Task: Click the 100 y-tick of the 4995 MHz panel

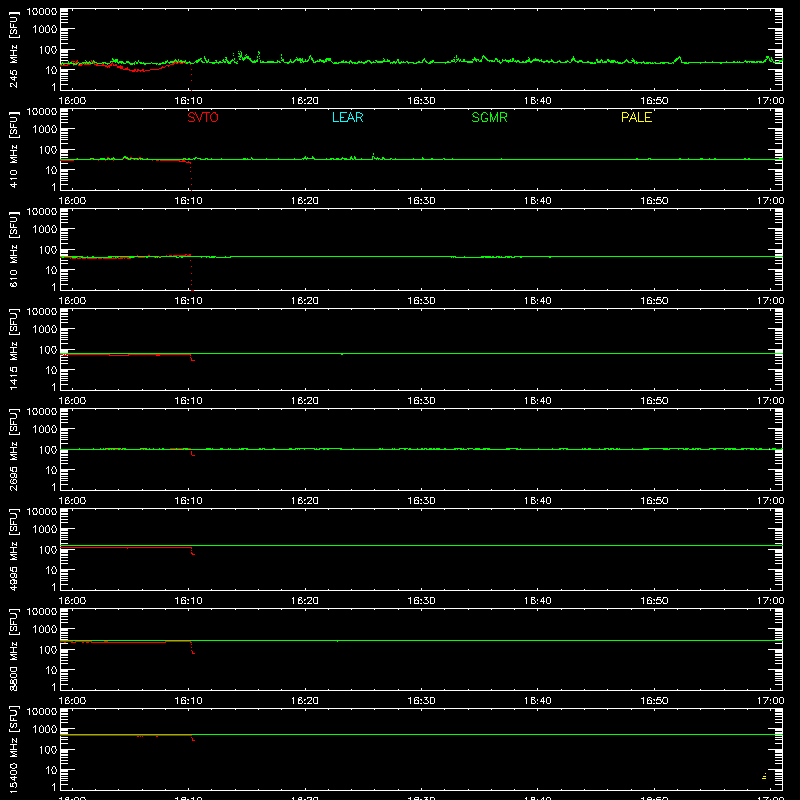Action: (48, 549)
